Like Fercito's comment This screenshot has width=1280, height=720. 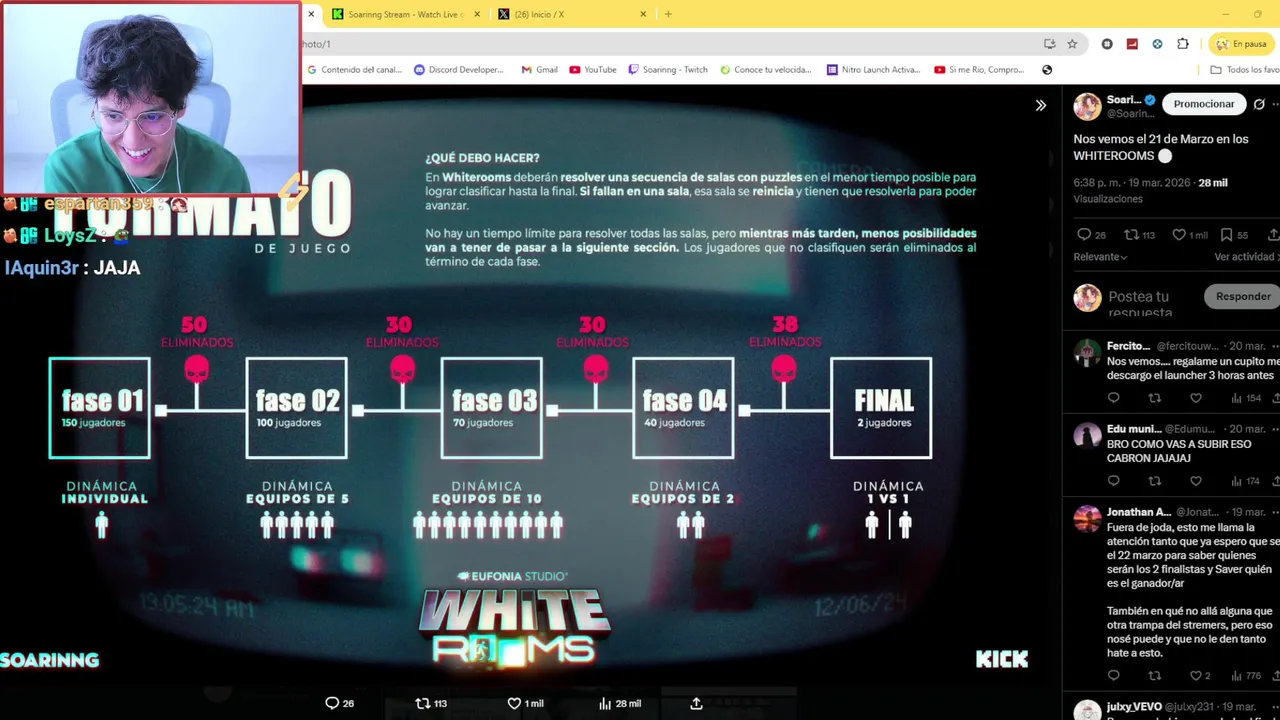click(1195, 398)
